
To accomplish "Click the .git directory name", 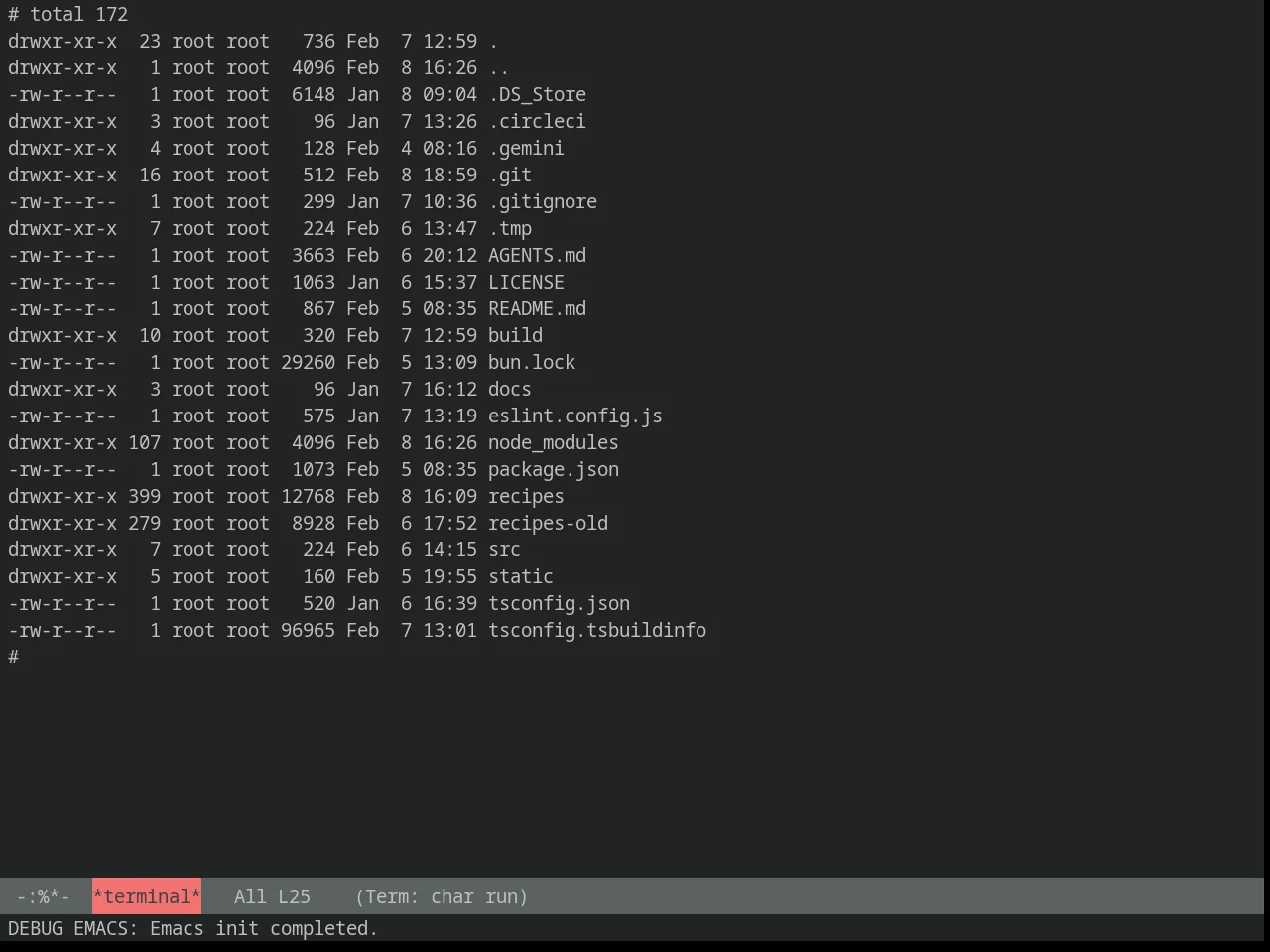I will [x=510, y=175].
